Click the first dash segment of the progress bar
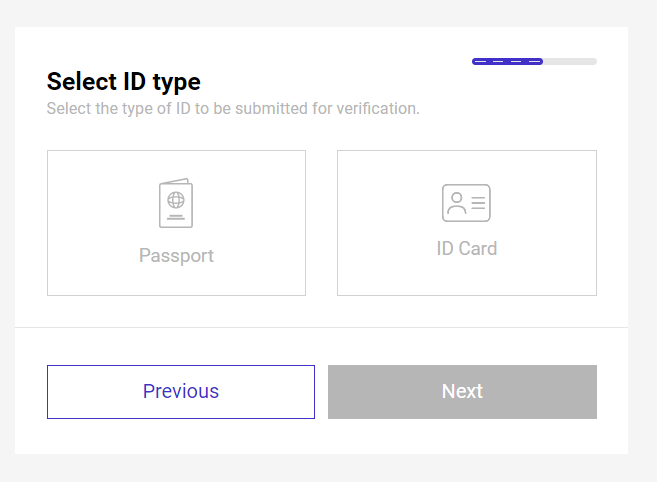The width and height of the screenshot is (657, 482). [480, 62]
